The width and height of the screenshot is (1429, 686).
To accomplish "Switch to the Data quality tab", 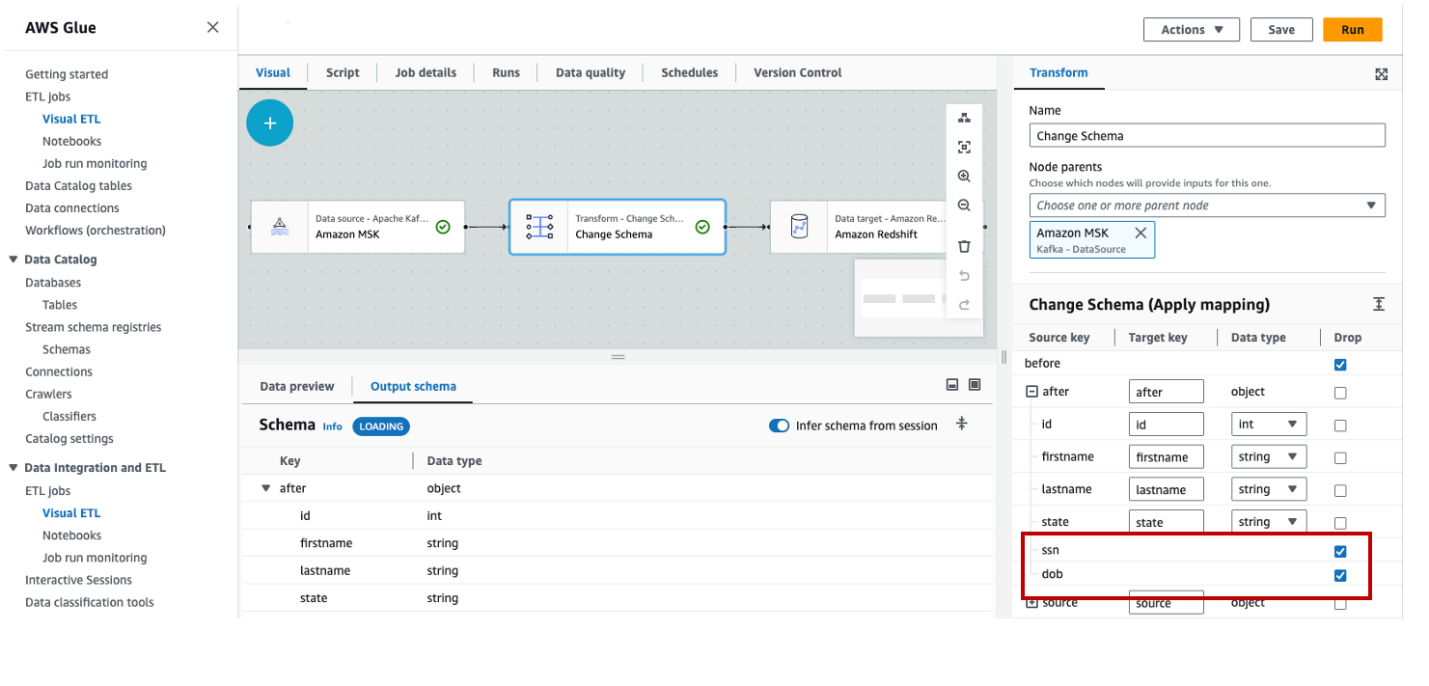I will [591, 72].
